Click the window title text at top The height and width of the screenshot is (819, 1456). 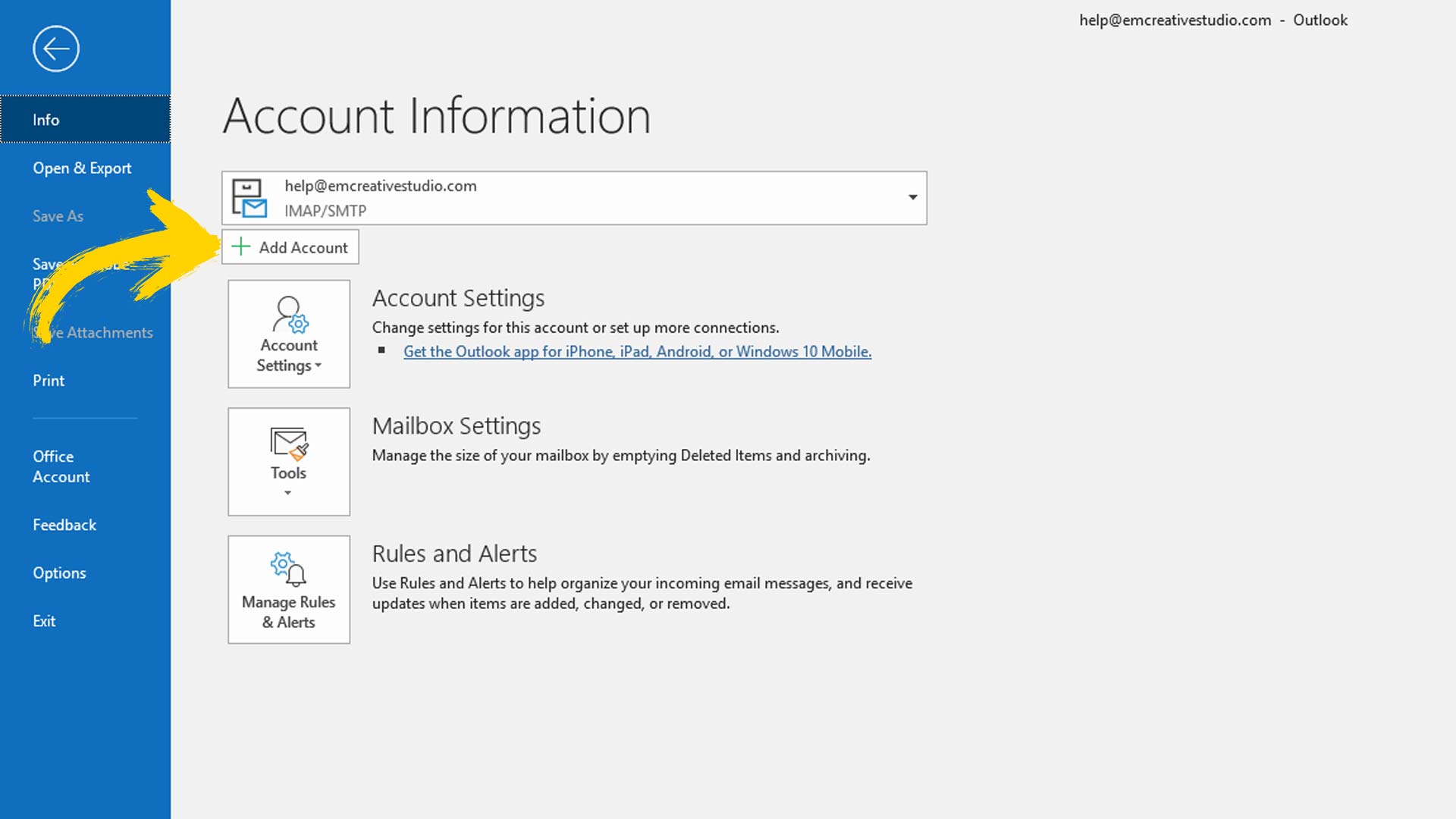tap(1213, 20)
